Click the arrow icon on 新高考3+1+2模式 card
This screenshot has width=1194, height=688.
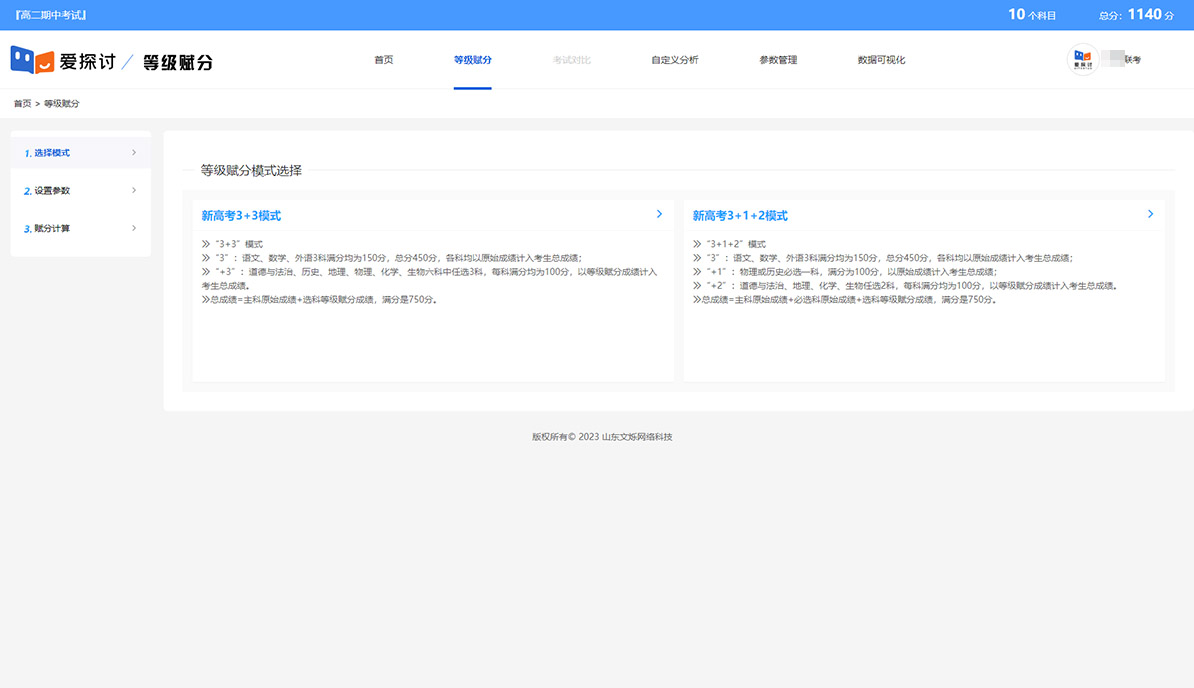click(1150, 214)
